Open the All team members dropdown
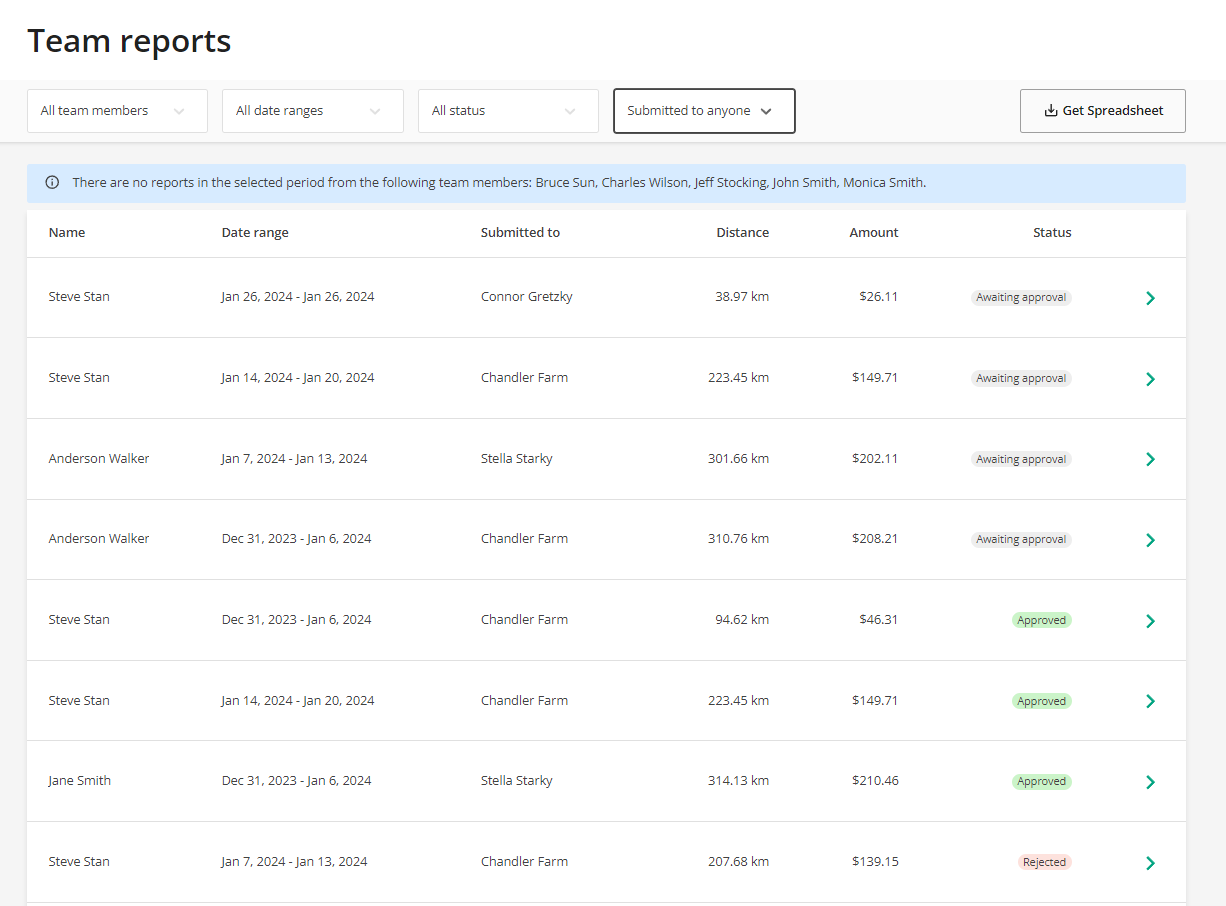The height and width of the screenshot is (906, 1226). click(x=117, y=111)
